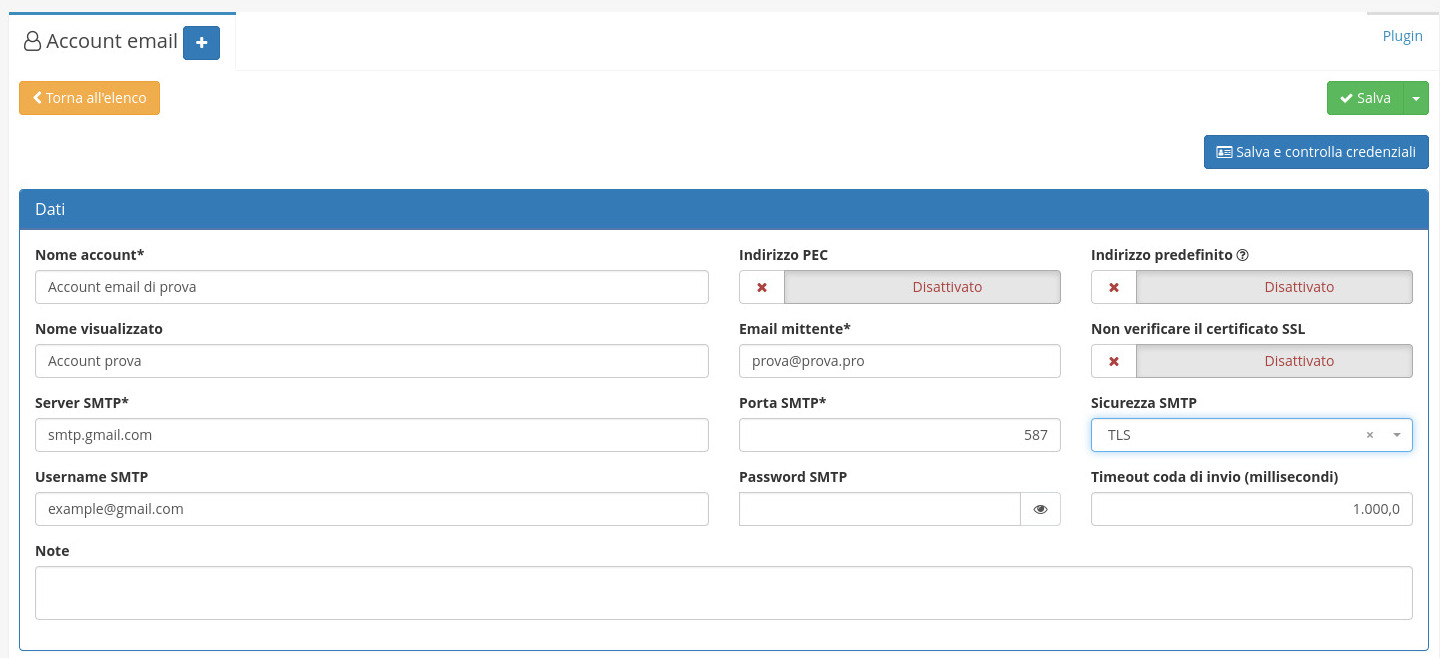
Task: Click the Porta SMTP field
Action: pos(899,435)
